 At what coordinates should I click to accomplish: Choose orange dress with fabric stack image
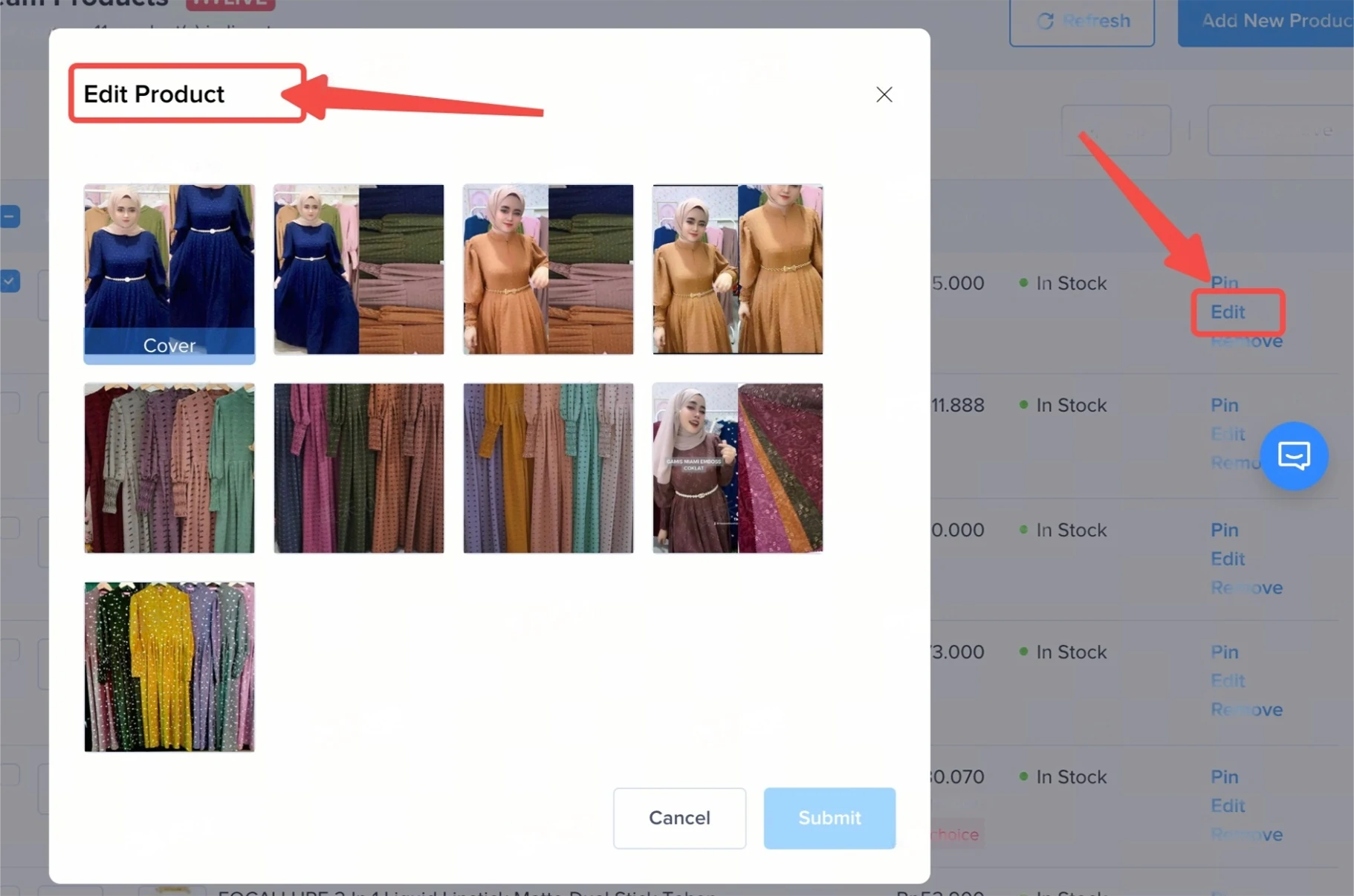(548, 270)
